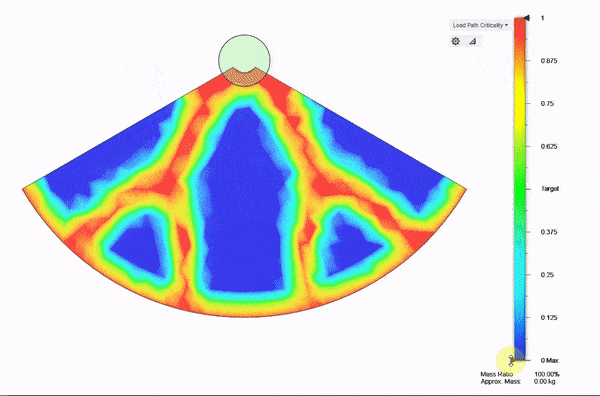
Task: Click the Target label on the legend
Action: tap(550, 189)
